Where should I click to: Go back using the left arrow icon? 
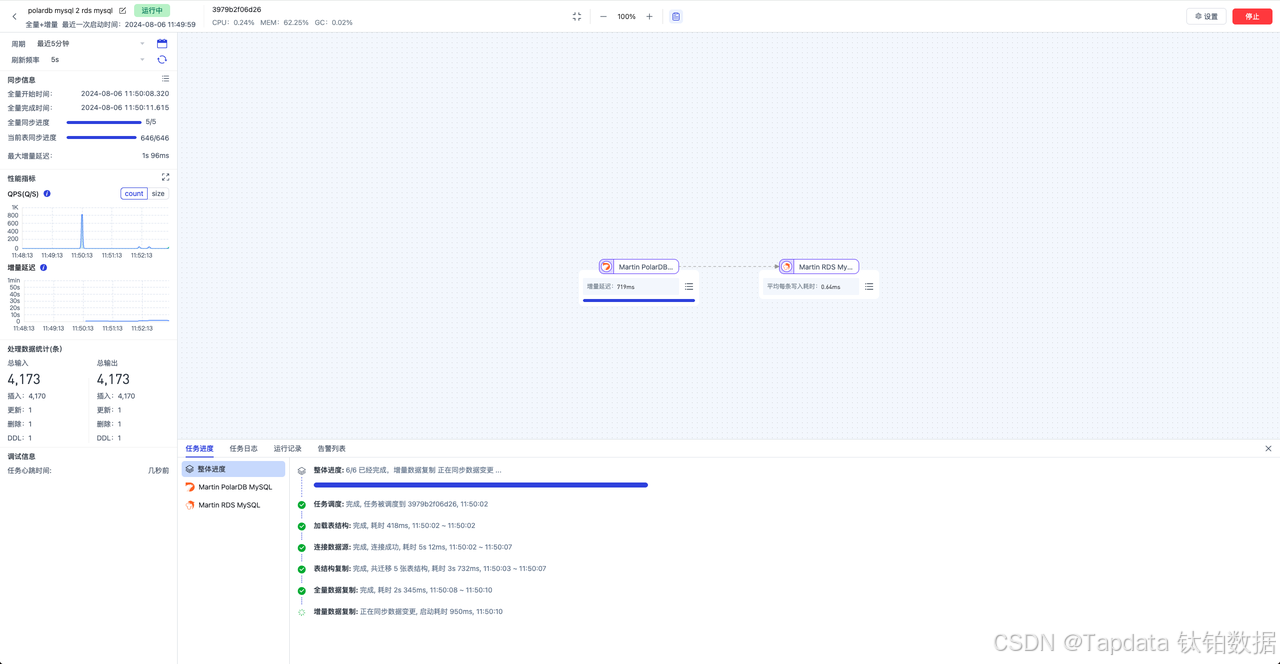click(x=14, y=16)
